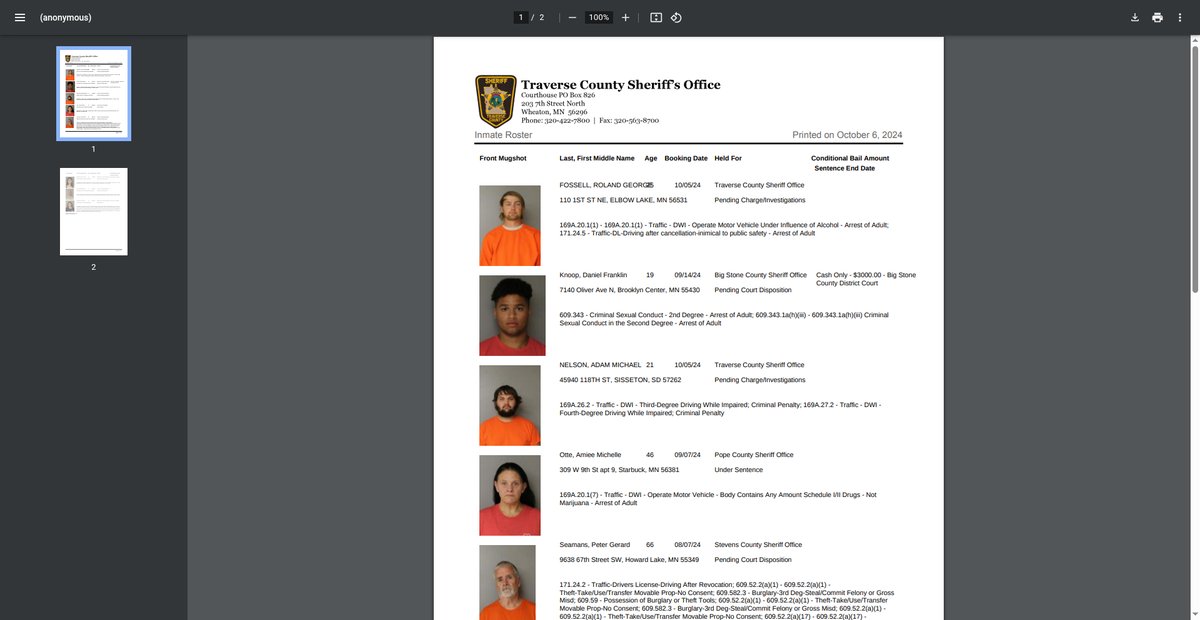Click the (anonymous) document title

[66, 17]
